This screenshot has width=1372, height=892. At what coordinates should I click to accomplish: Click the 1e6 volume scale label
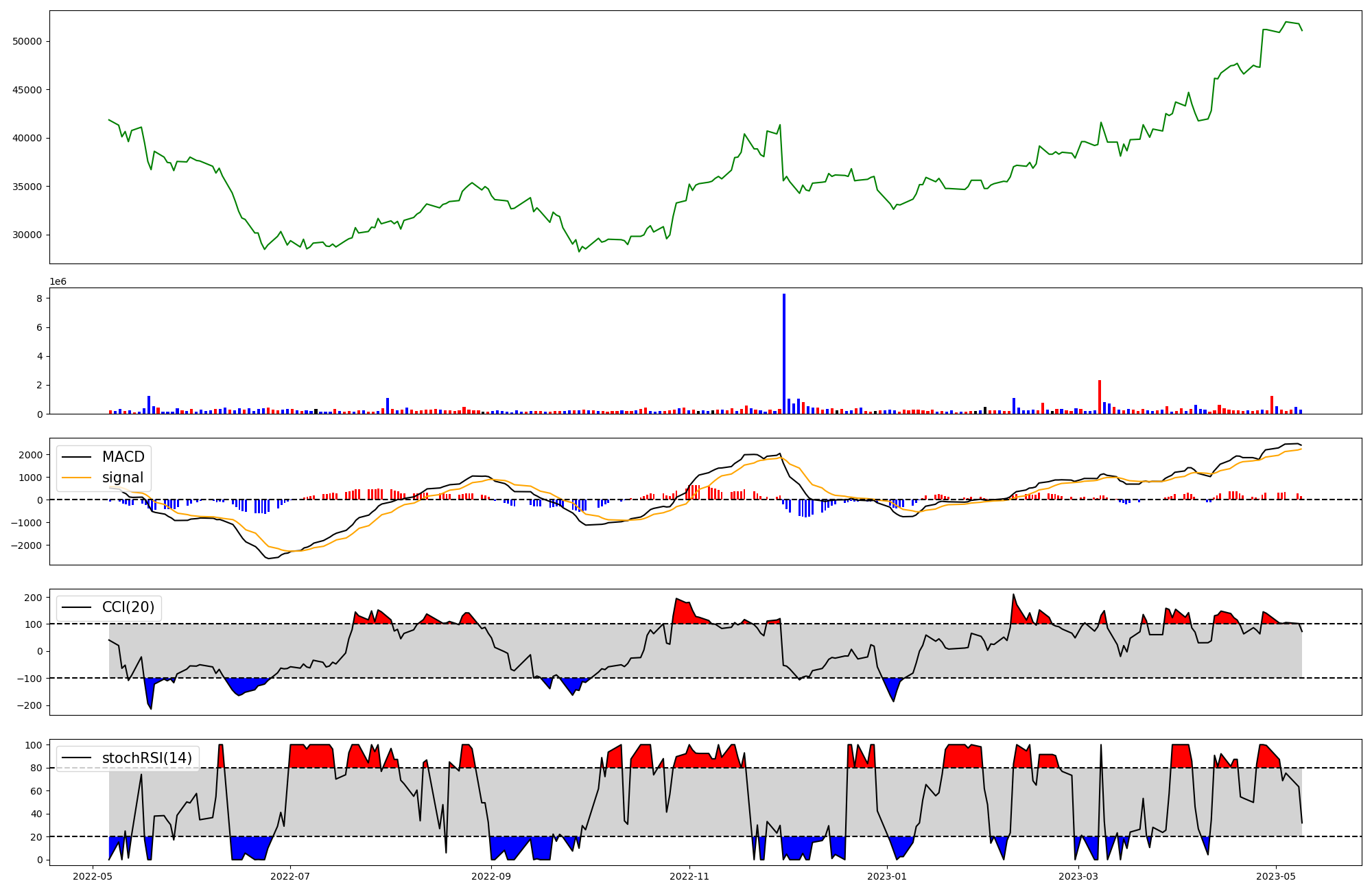(x=58, y=282)
